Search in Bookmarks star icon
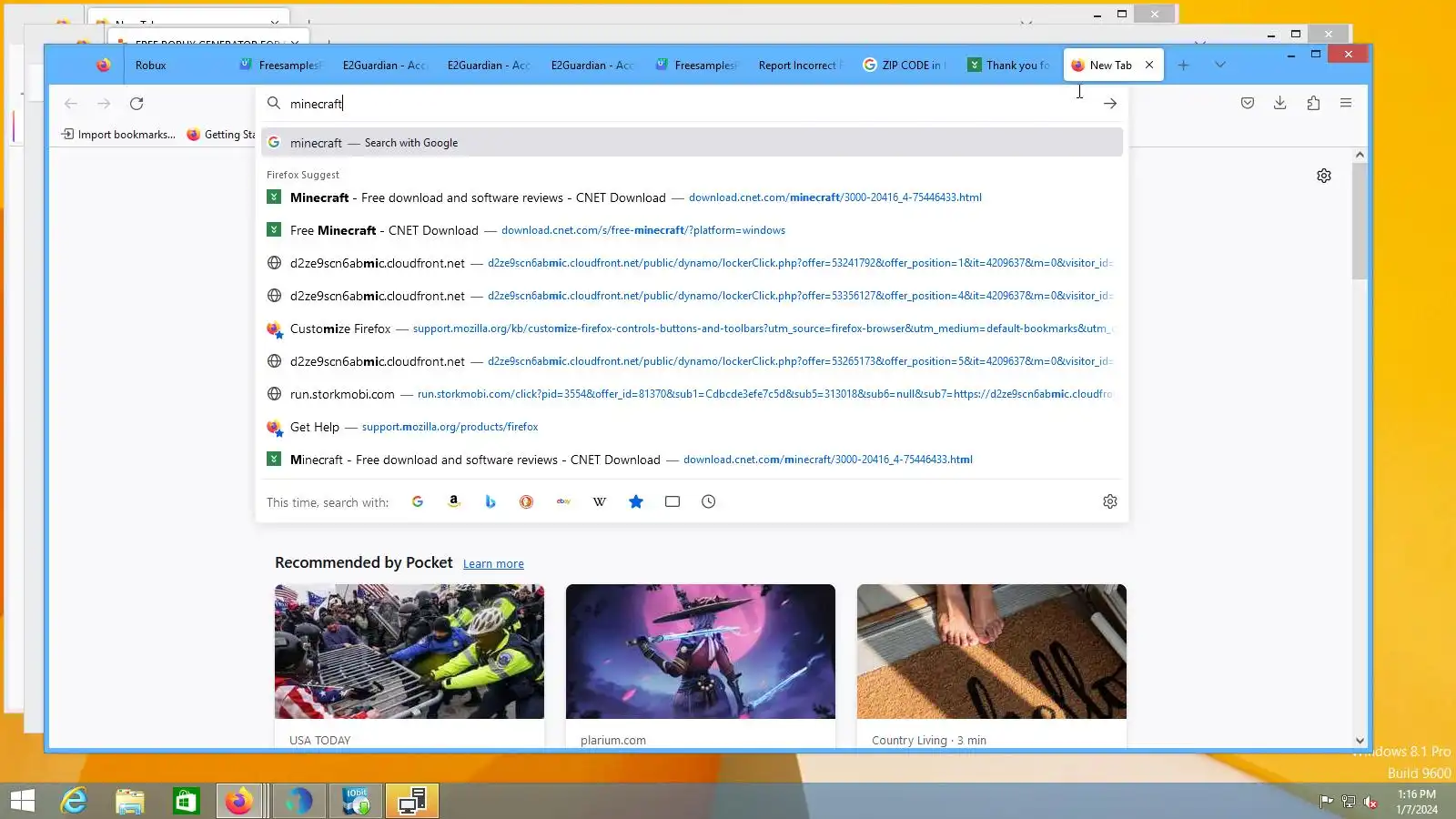This screenshot has width=1456, height=819. [x=636, y=501]
